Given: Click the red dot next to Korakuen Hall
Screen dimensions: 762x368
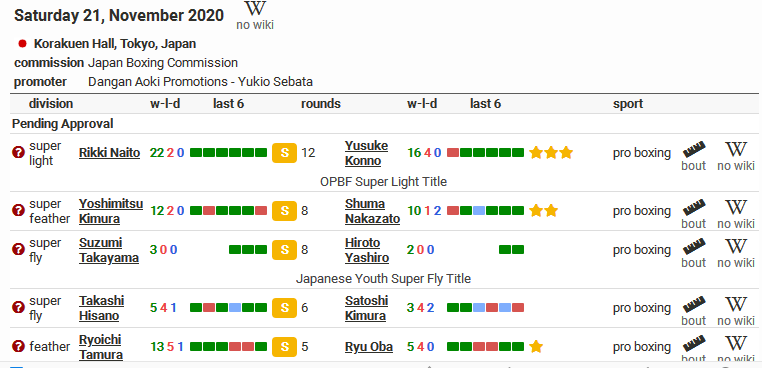Looking at the screenshot, I should [22, 44].
